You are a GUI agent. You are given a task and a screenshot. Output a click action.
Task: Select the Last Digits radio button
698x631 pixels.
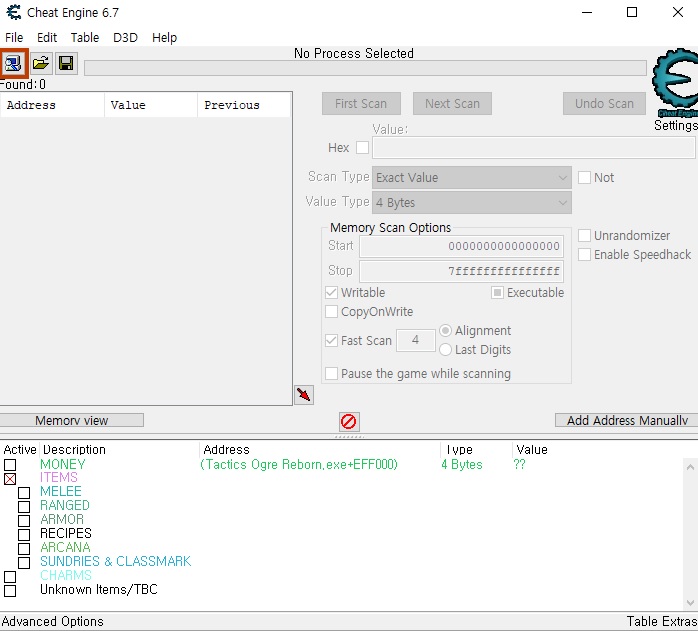coord(445,350)
